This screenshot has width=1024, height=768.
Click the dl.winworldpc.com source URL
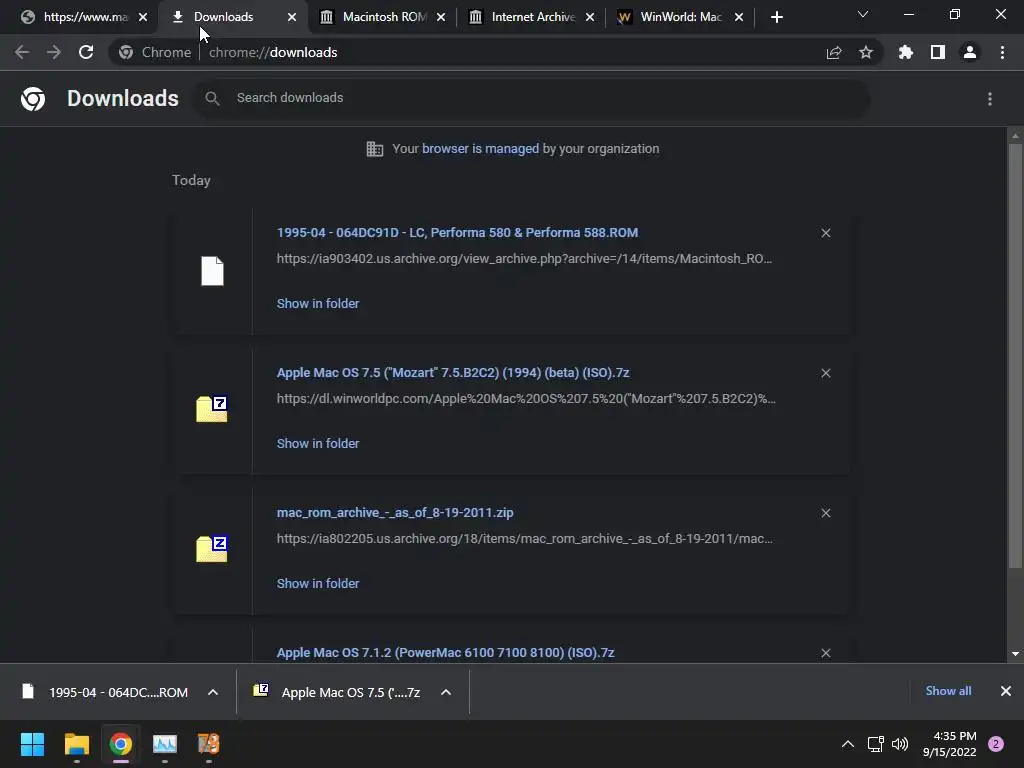[526, 398]
